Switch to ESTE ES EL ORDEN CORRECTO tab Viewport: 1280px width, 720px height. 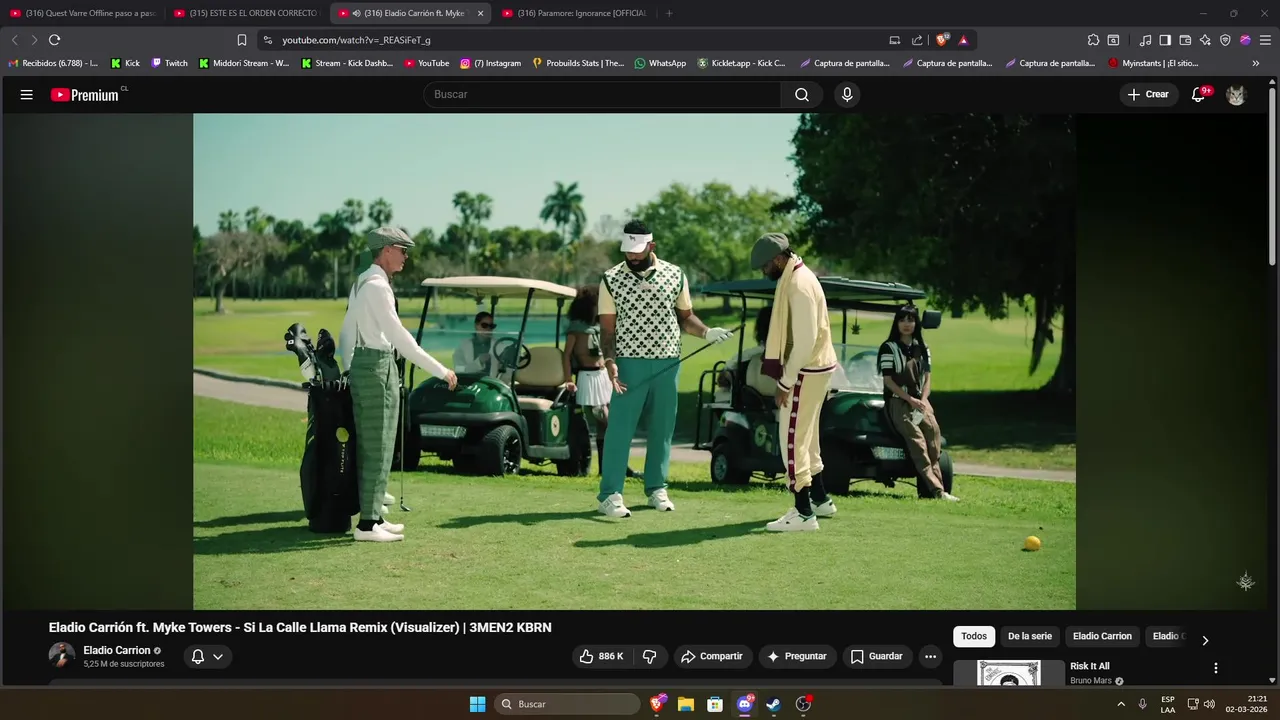click(x=247, y=13)
